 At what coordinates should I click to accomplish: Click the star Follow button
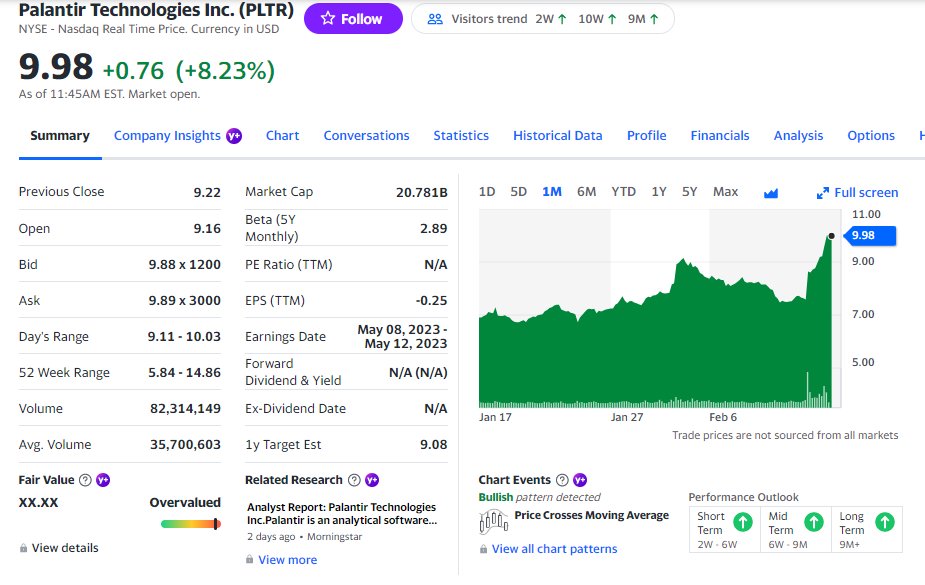[x=353, y=19]
